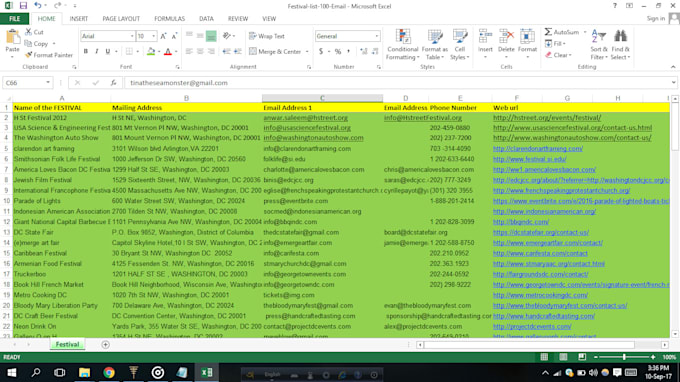This screenshot has height=382, width=680.
Task: Click Merge & Center
Action: [x=275, y=52]
